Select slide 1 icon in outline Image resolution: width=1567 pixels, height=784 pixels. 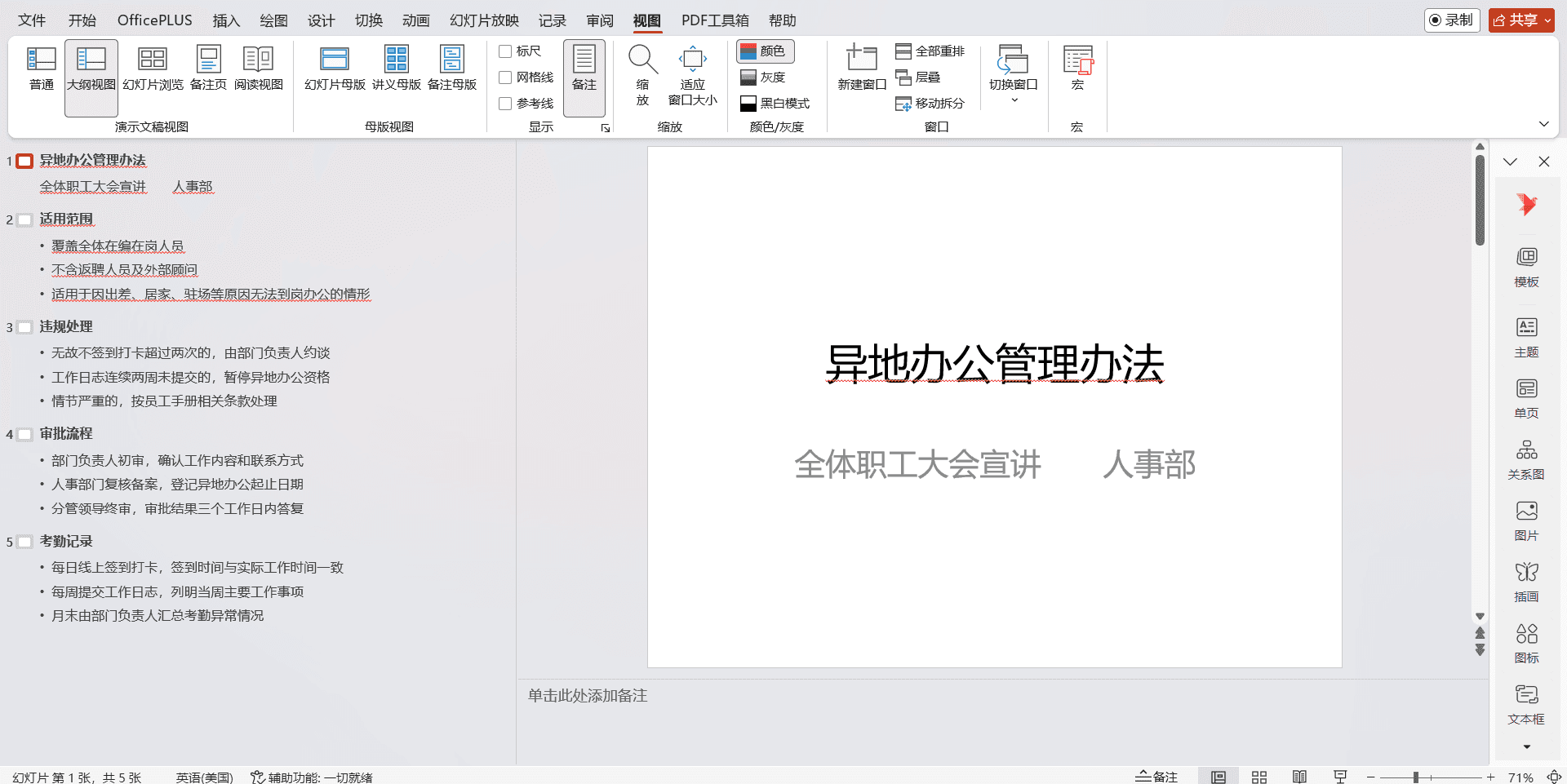pos(24,162)
